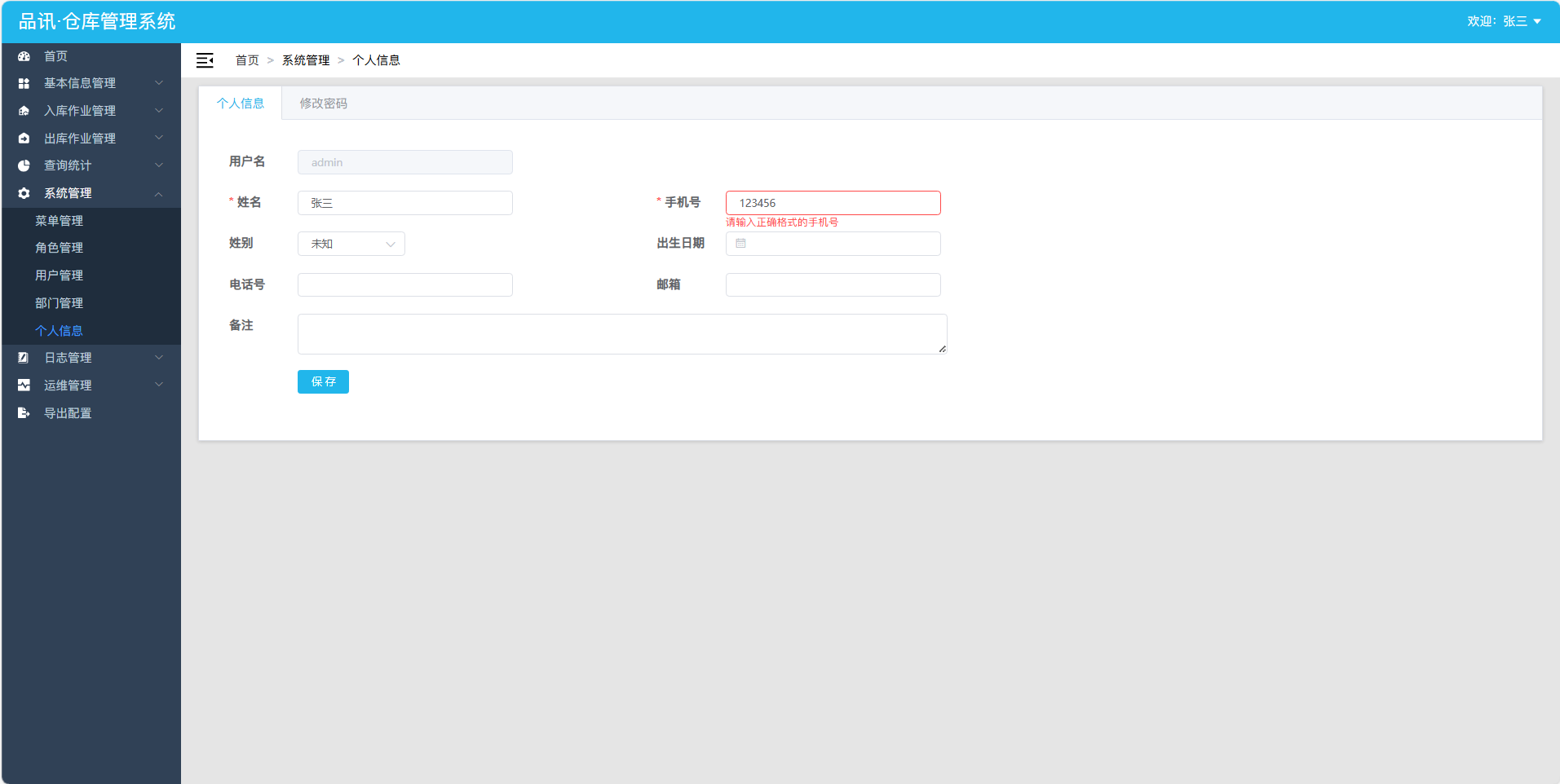Click the 运维管理 monitor icon

click(24, 385)
